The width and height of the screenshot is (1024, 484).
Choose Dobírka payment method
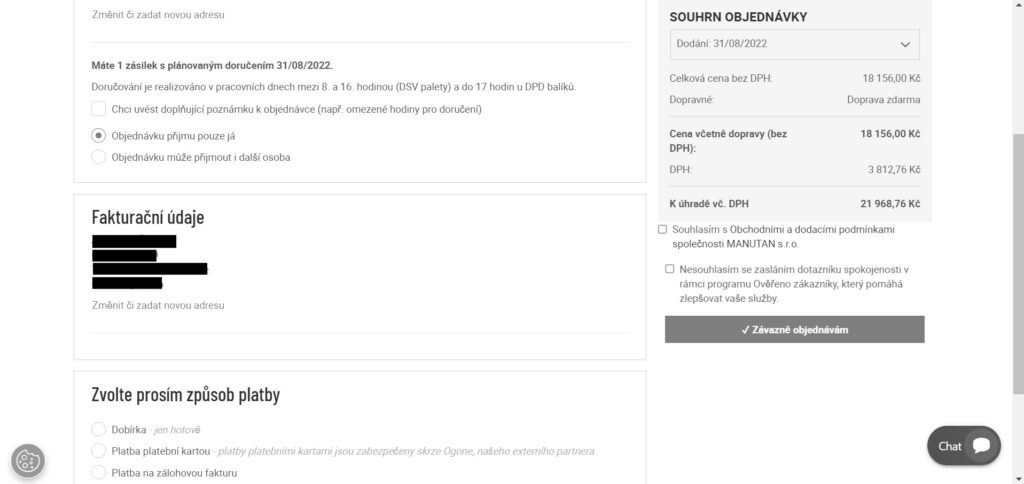(x=98, y=429)
